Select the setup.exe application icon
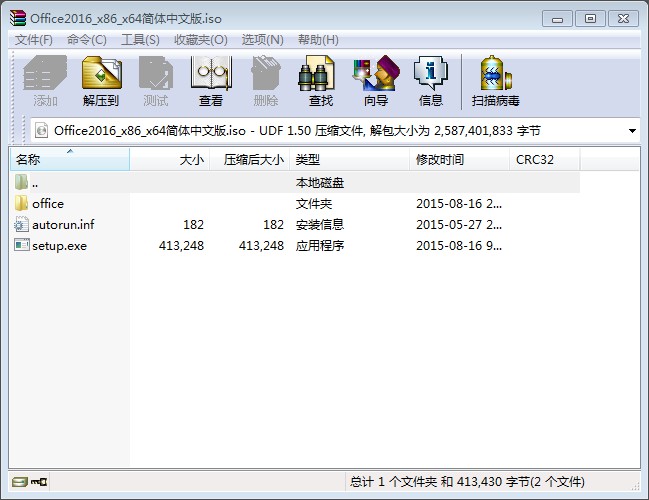Viewport: 649px width, 500px height. (x=22, y=245)
